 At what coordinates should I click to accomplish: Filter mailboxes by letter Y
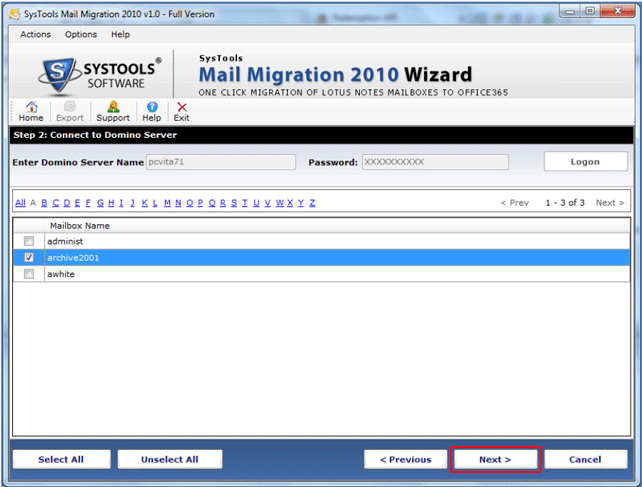coord(301,203)
